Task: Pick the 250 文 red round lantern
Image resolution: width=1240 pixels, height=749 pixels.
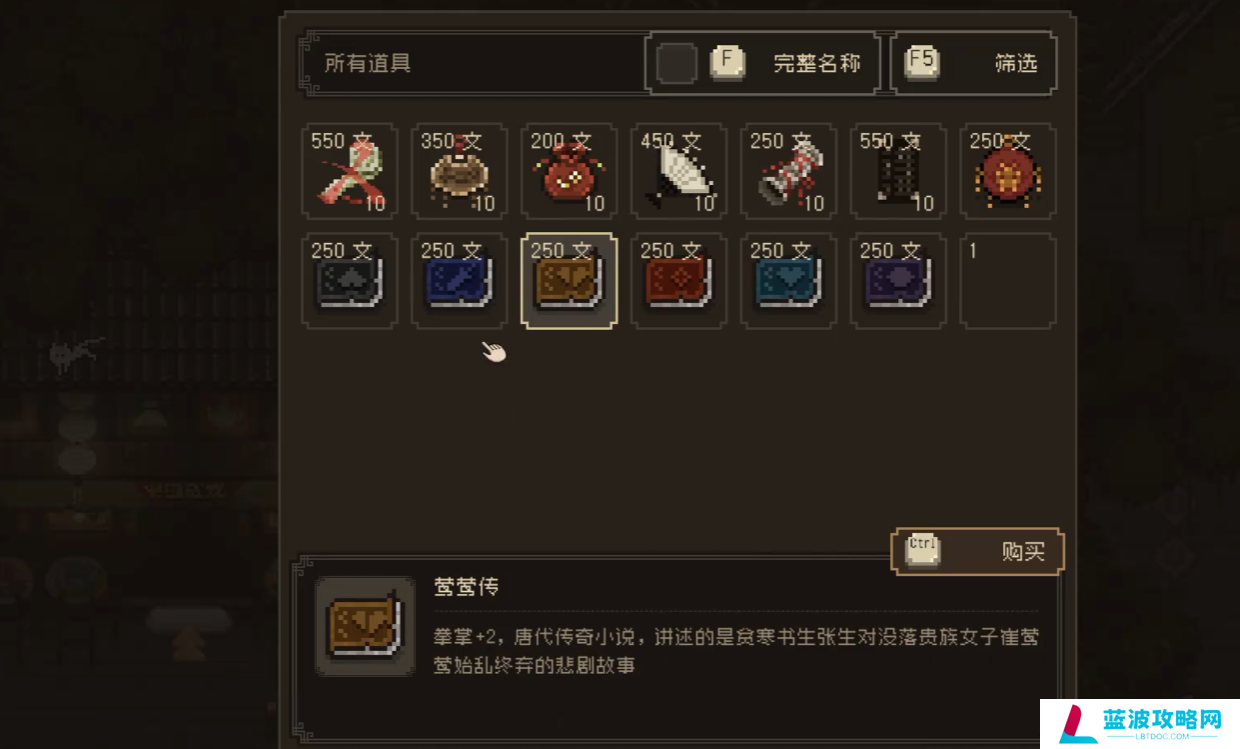Action: tap(1008, 171)
